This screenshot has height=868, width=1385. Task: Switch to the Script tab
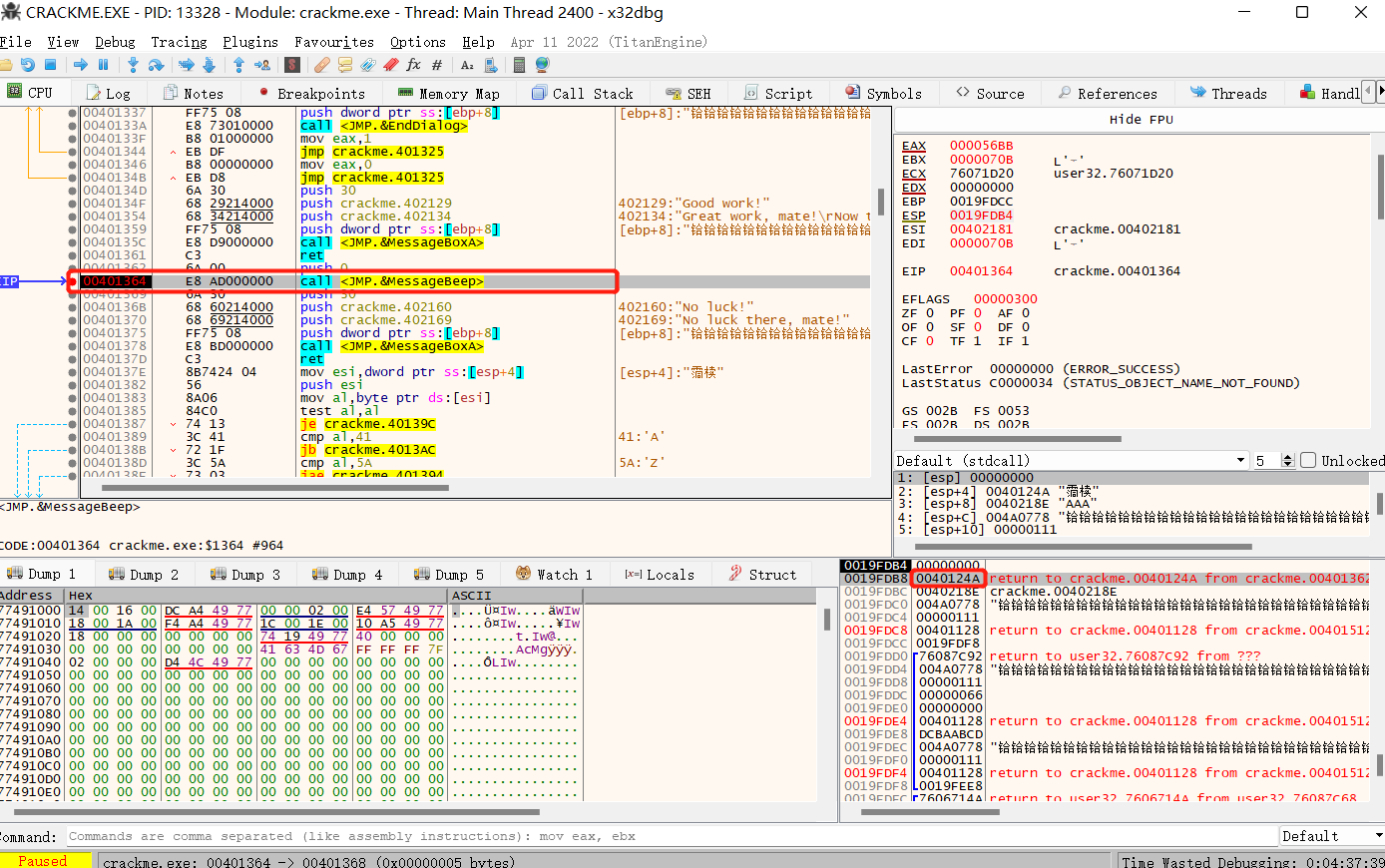pyautogui.click(x=778, y=93)
